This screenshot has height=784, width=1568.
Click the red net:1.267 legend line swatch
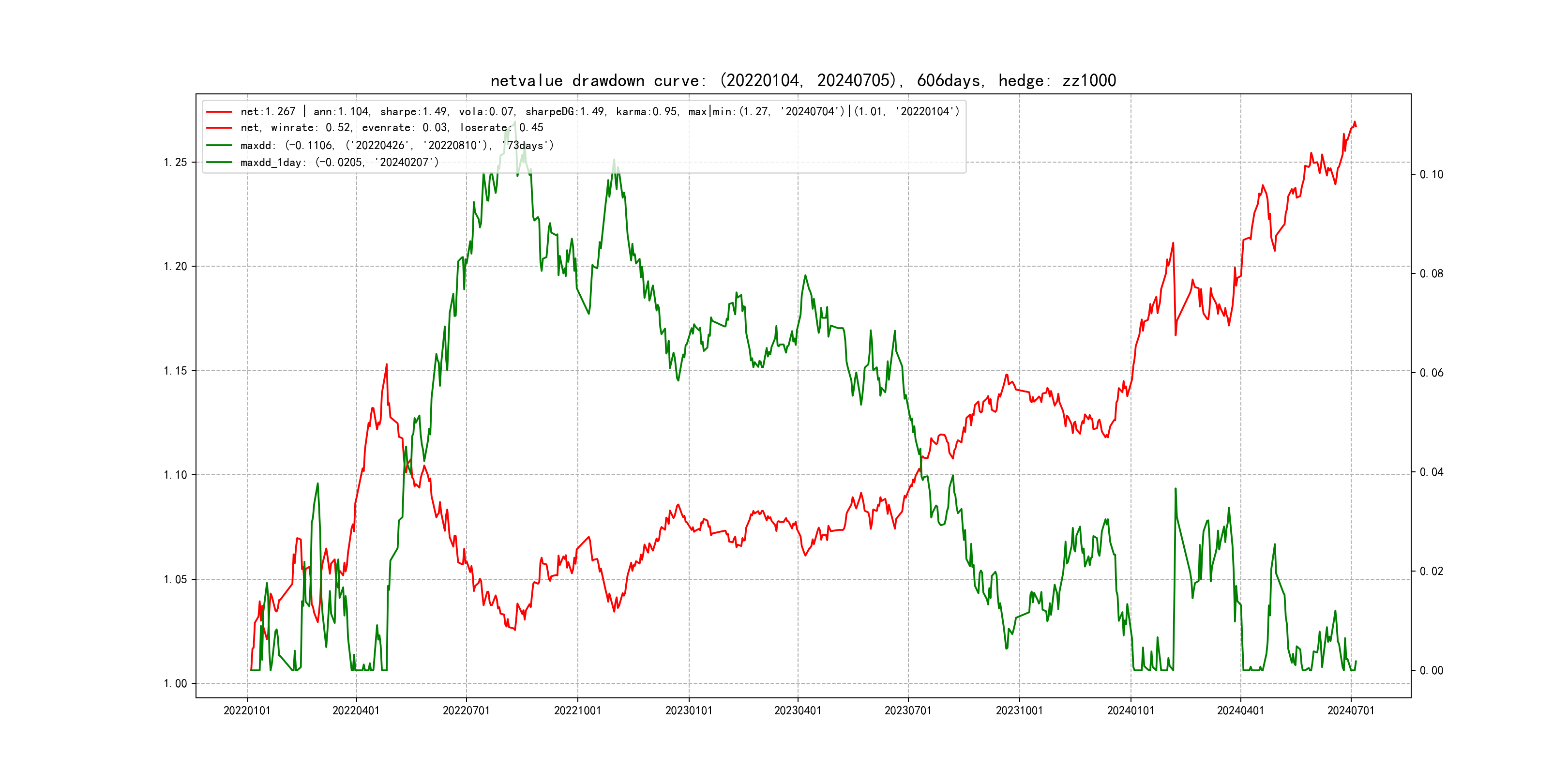point(219,112)
